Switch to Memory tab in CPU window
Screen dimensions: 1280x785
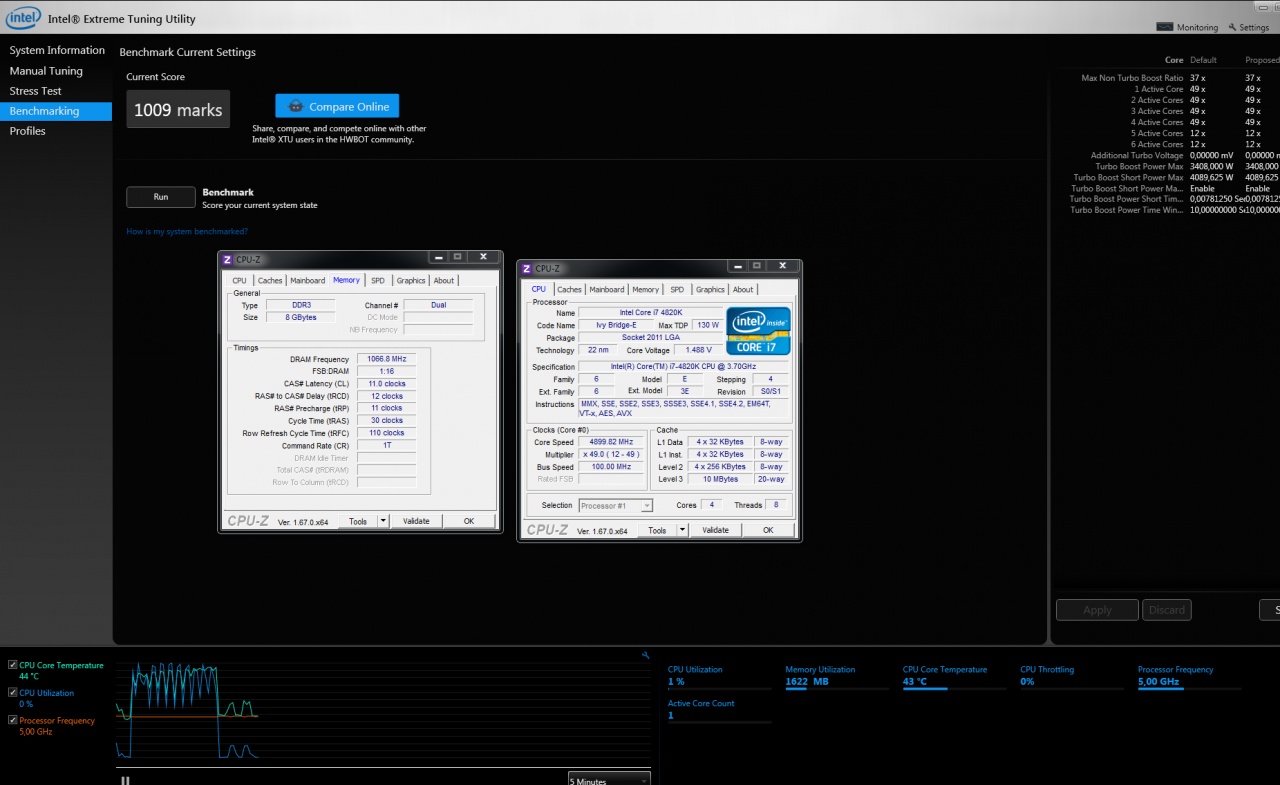[x=646, y=289]
